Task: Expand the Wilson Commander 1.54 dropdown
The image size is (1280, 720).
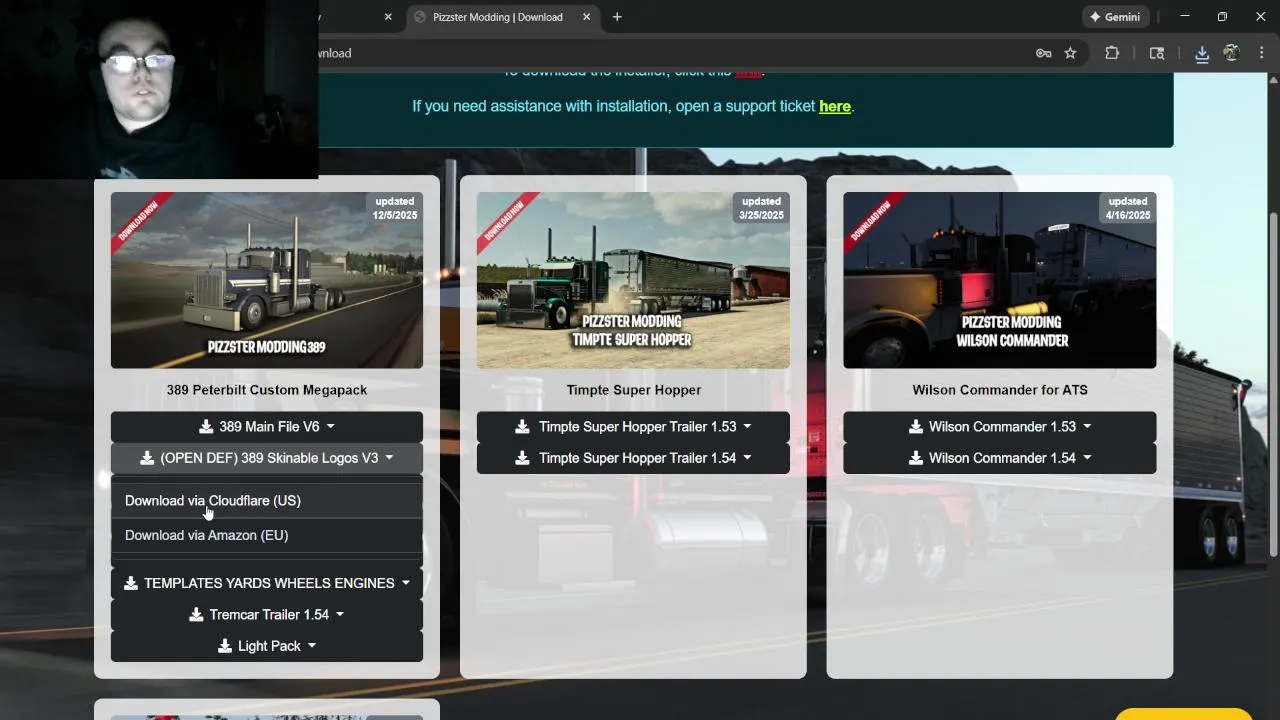Action: click(x=1000, y=458)
